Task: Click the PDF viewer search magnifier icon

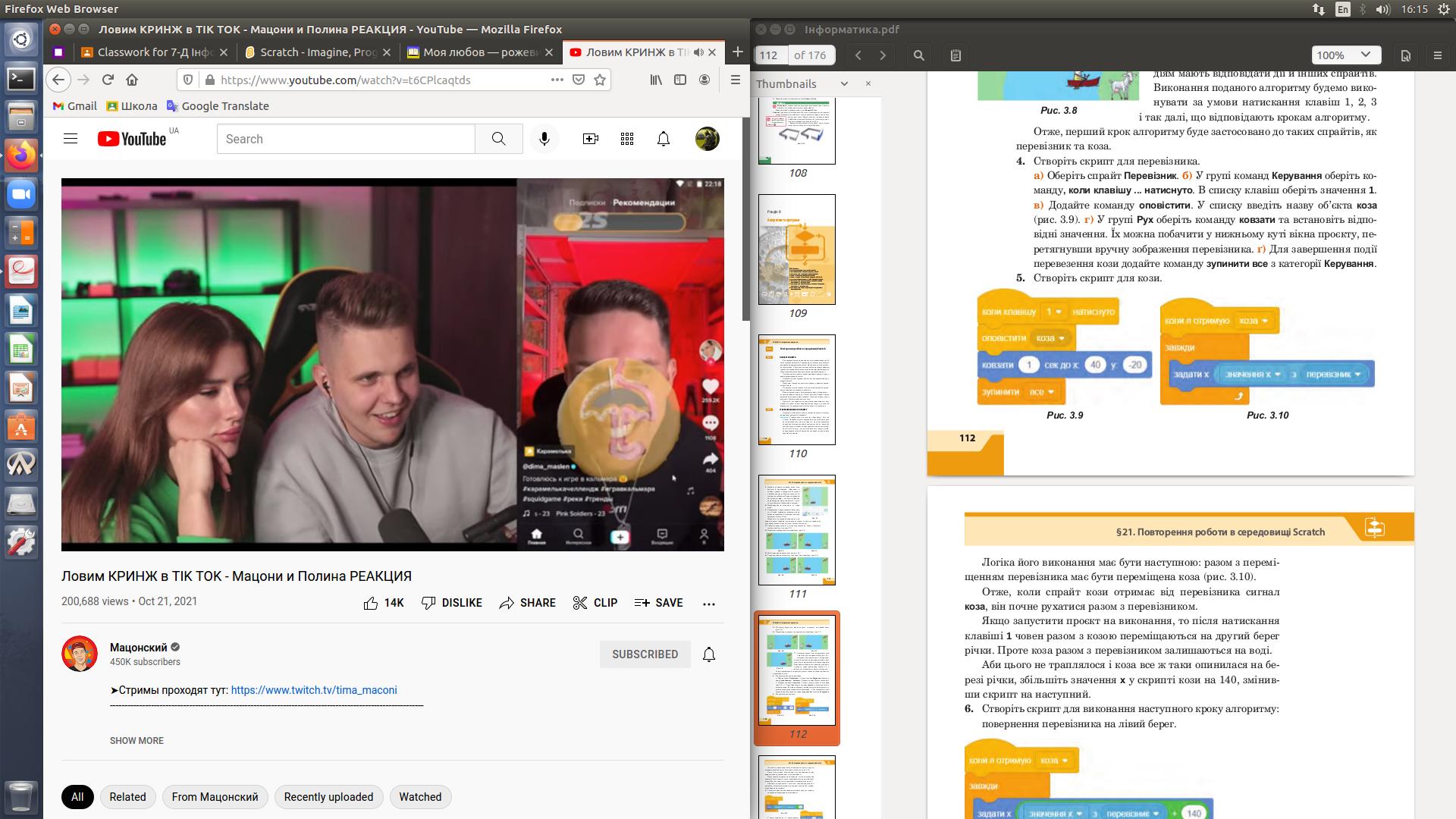Action: (x=918, y=55)
